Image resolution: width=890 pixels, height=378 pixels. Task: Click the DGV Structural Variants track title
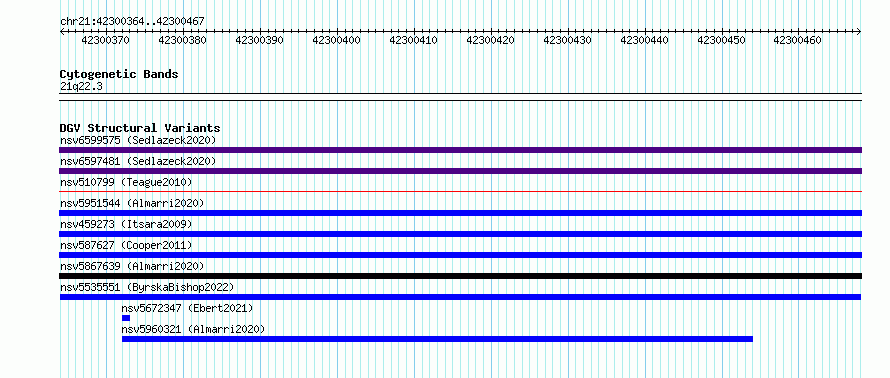point(140,128)
